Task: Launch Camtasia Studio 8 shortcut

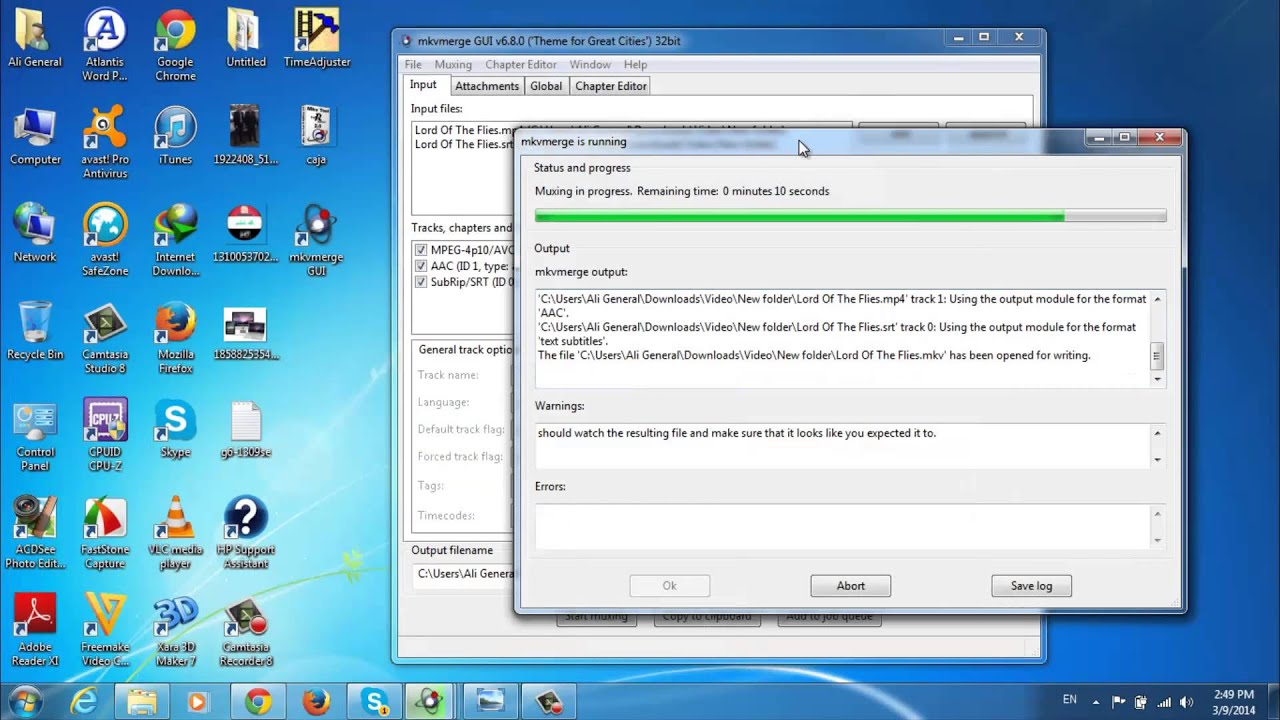Action: pos(105,339)
